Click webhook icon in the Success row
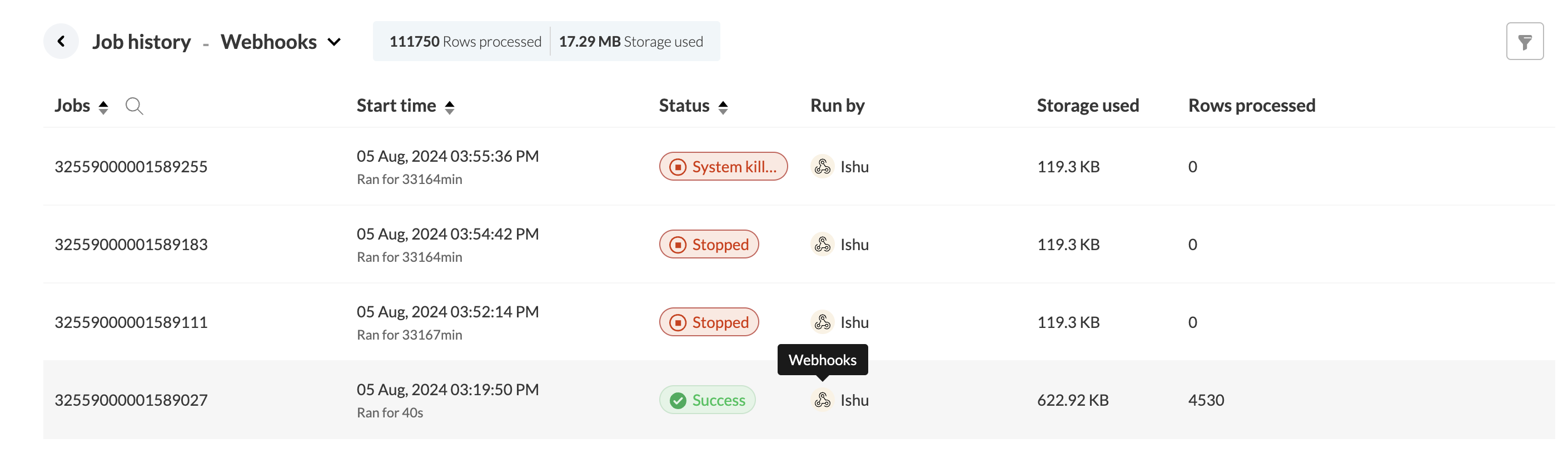This screenshot has width=1568, height=458. [822, 400]
